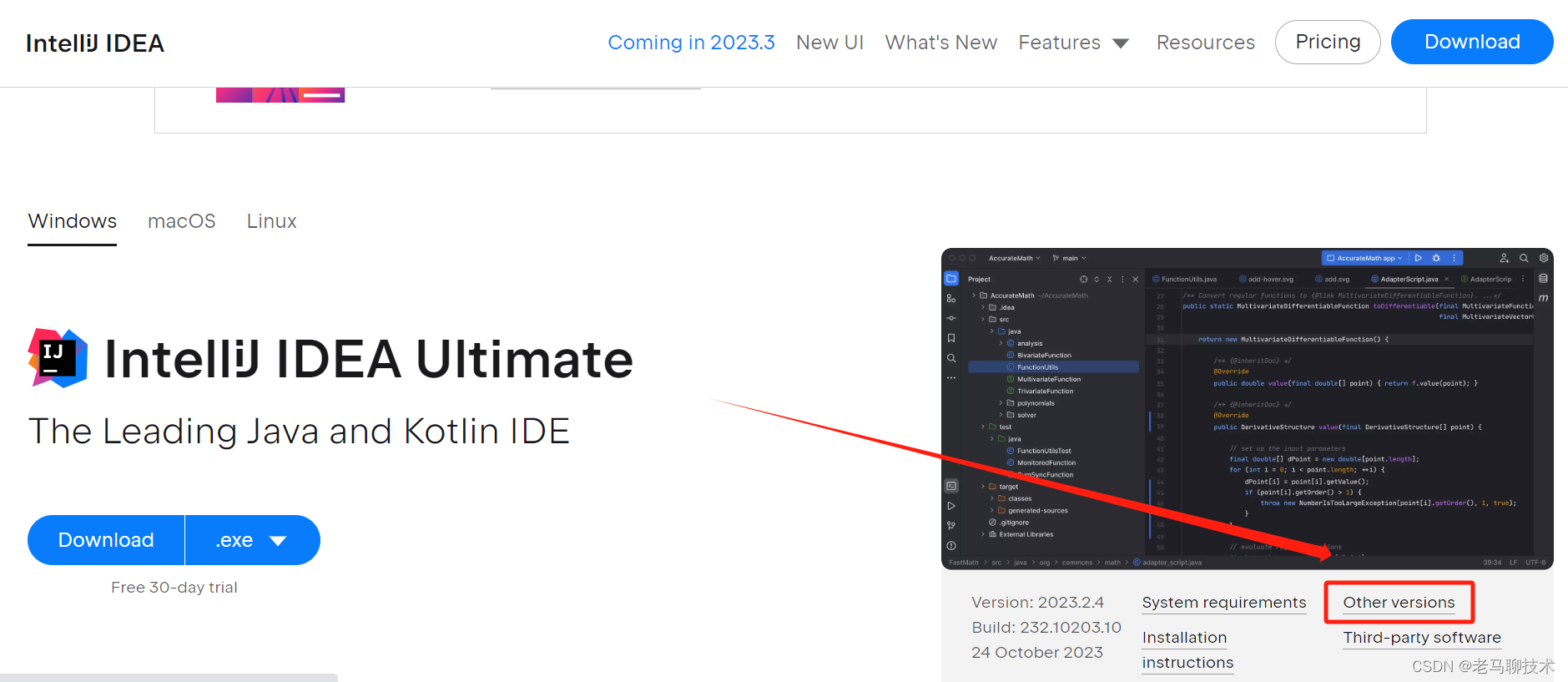
Task: Open the Resources menu item
Action: point(1205,43)
